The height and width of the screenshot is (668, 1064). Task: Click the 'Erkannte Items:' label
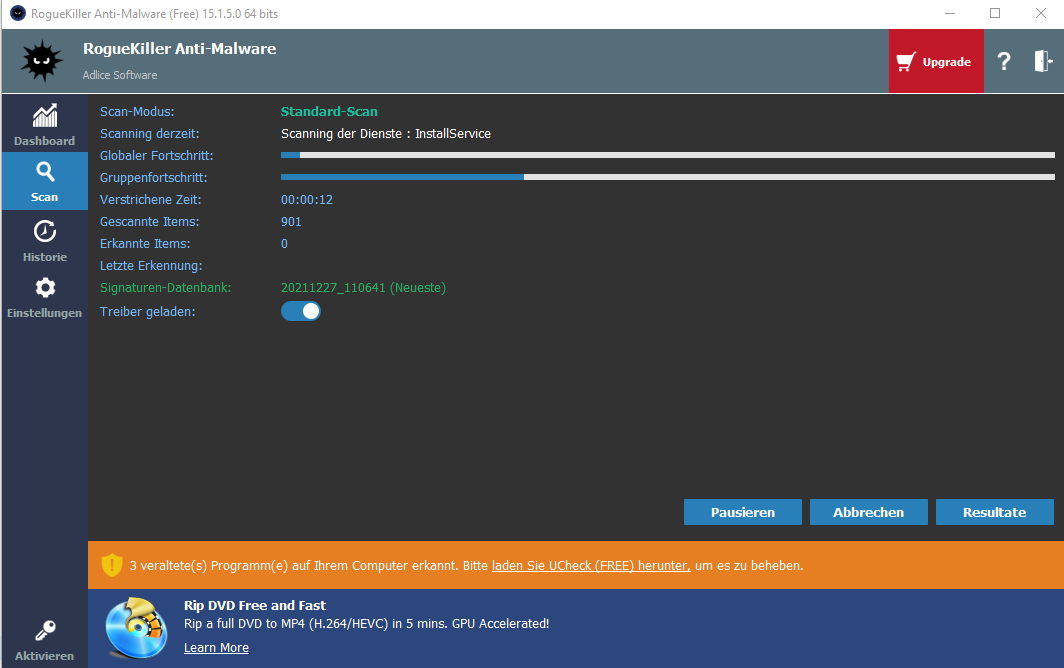(x=145, y=244)
